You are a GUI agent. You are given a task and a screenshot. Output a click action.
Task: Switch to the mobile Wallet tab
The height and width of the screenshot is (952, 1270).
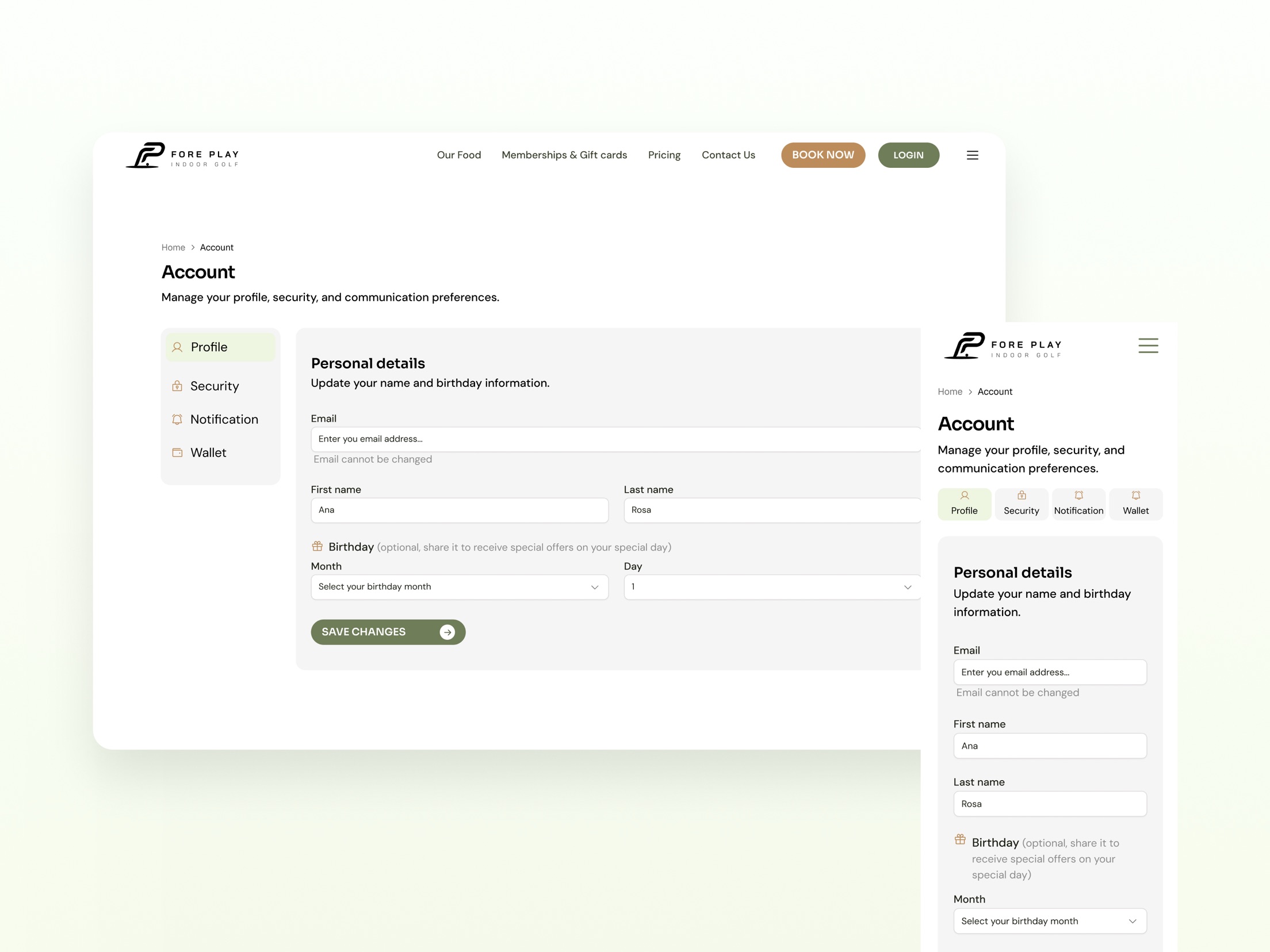(x=1135, y=504)
